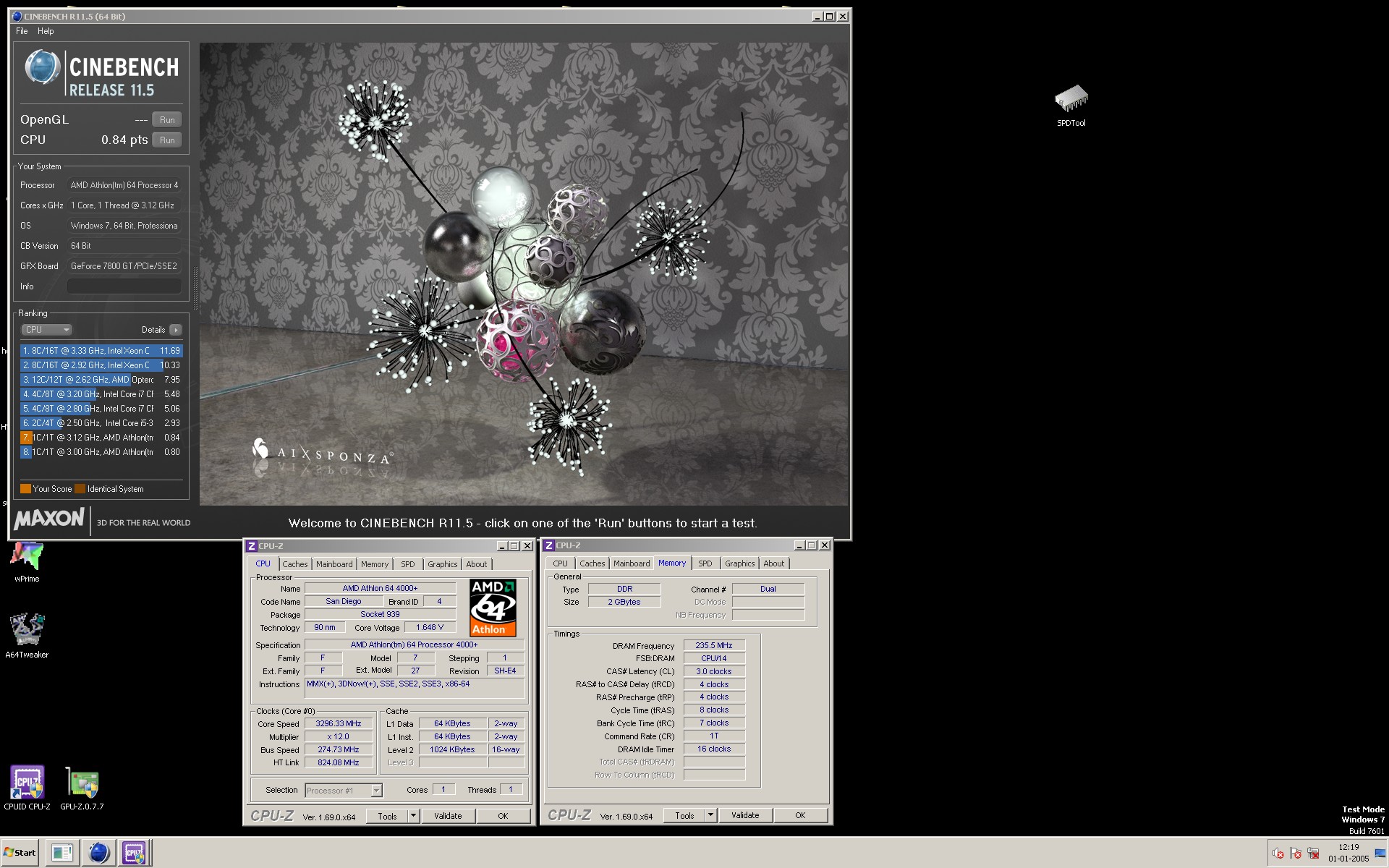Viewport: 1389px width, 868px height.
Task: Switch to CPU tab in right CPU-Z window
Action: pyautogui.click(x=560, y=563)
